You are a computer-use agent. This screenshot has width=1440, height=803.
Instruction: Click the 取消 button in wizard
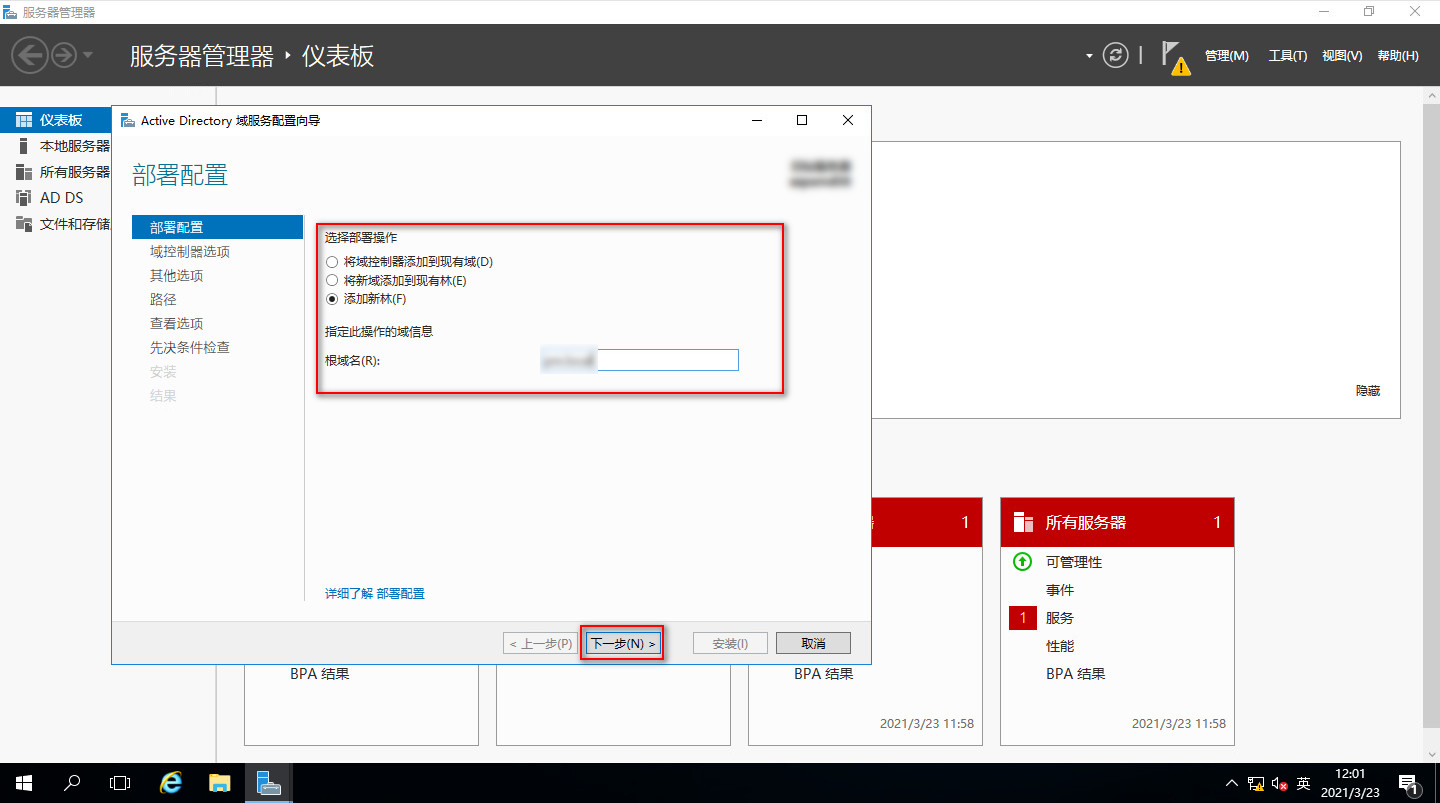pyautogui.click(x=814, y=643)
